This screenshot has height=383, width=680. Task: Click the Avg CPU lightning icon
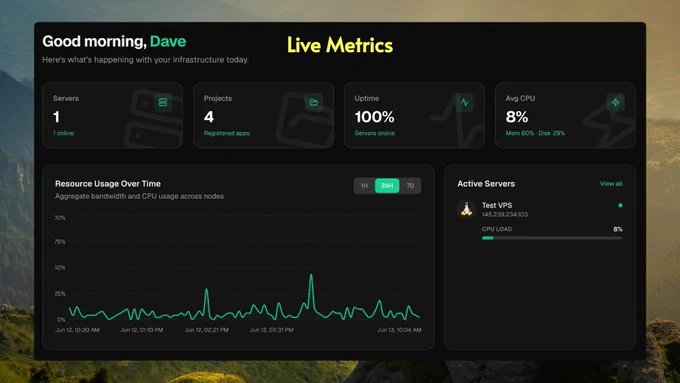click(x=615, y=102)
